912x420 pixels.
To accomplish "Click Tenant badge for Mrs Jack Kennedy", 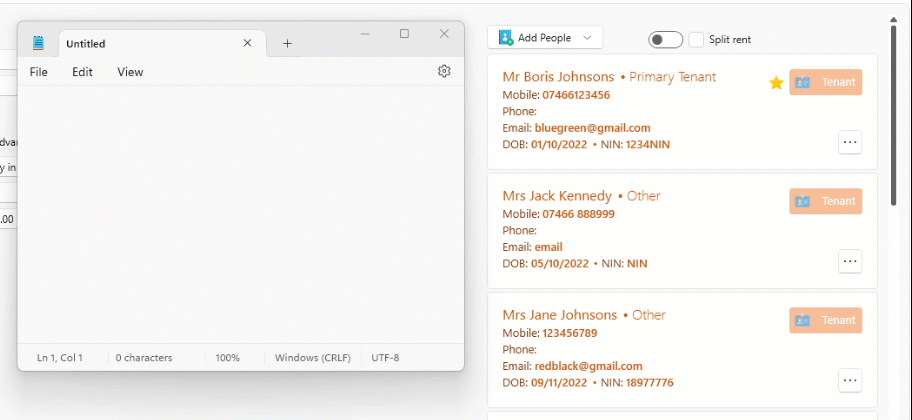I will click(x=825, y=201).
